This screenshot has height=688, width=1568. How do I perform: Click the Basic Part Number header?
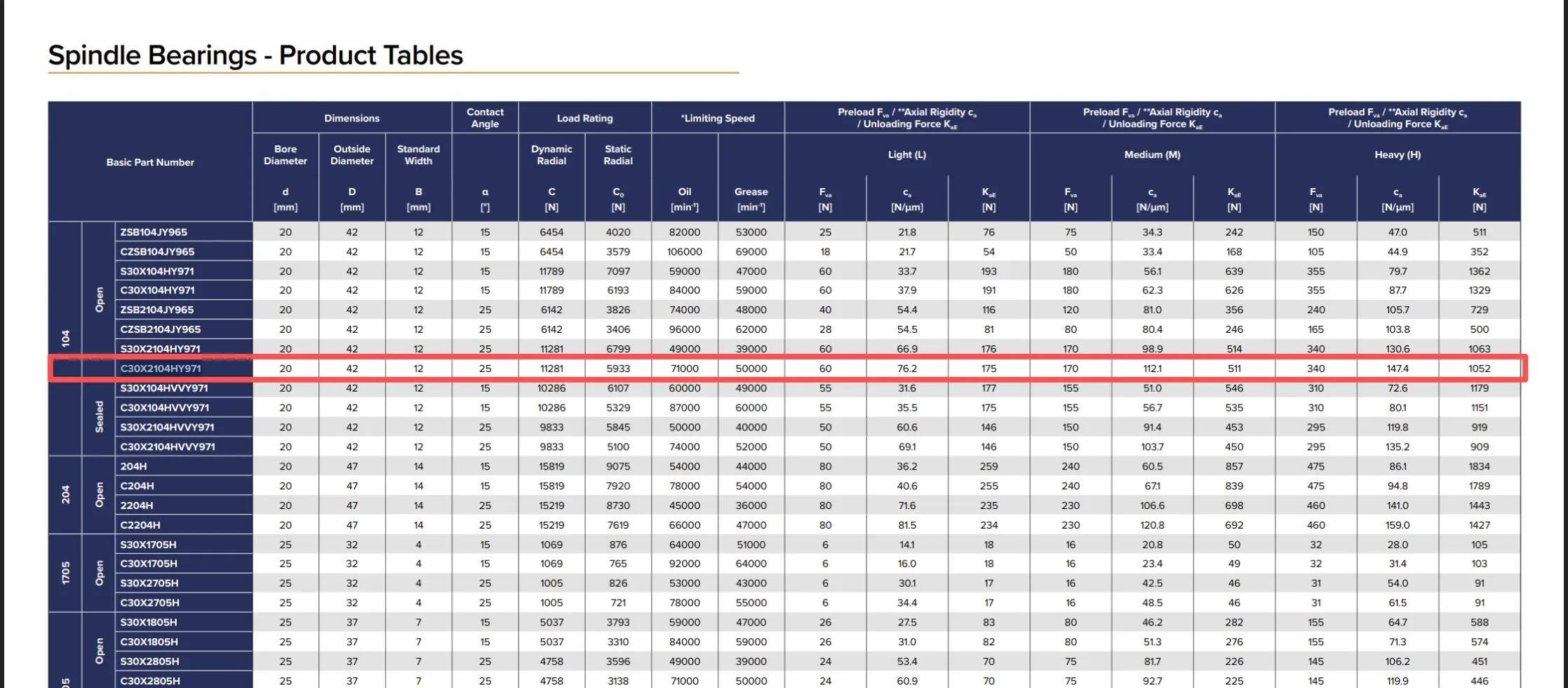pyautogui.click(x=150, y=162)
